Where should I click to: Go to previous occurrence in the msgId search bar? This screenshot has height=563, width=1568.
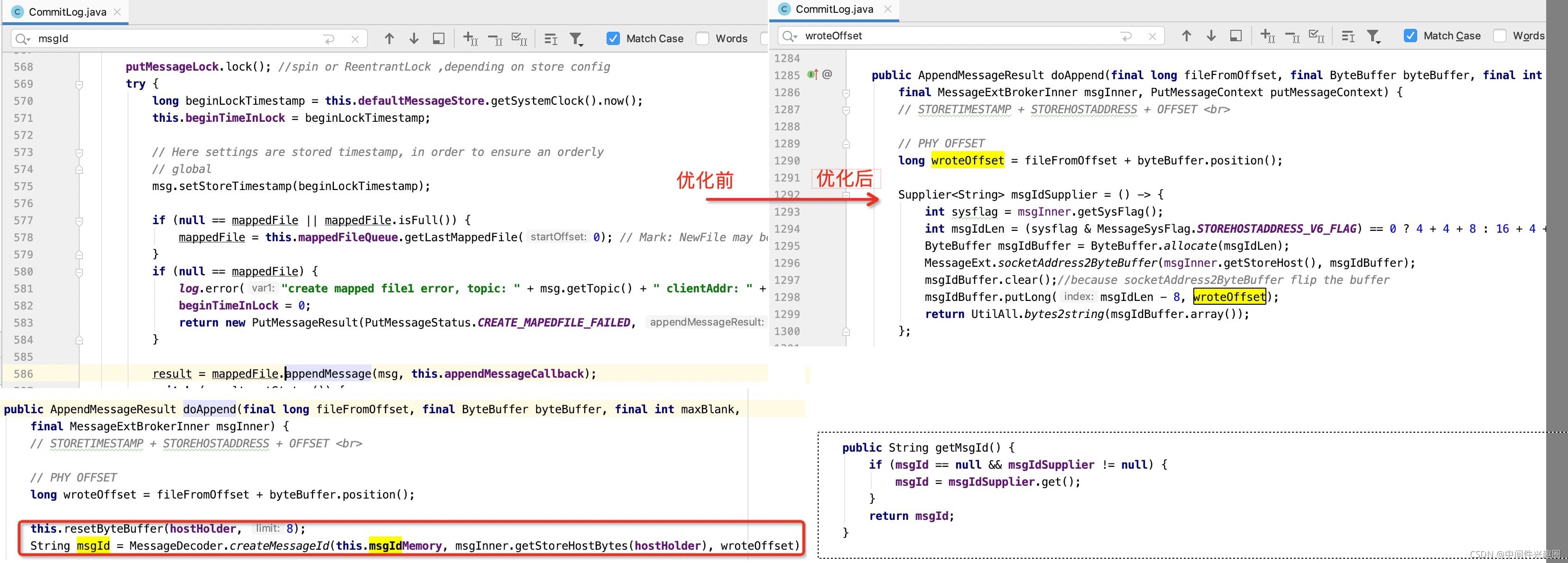389,38
